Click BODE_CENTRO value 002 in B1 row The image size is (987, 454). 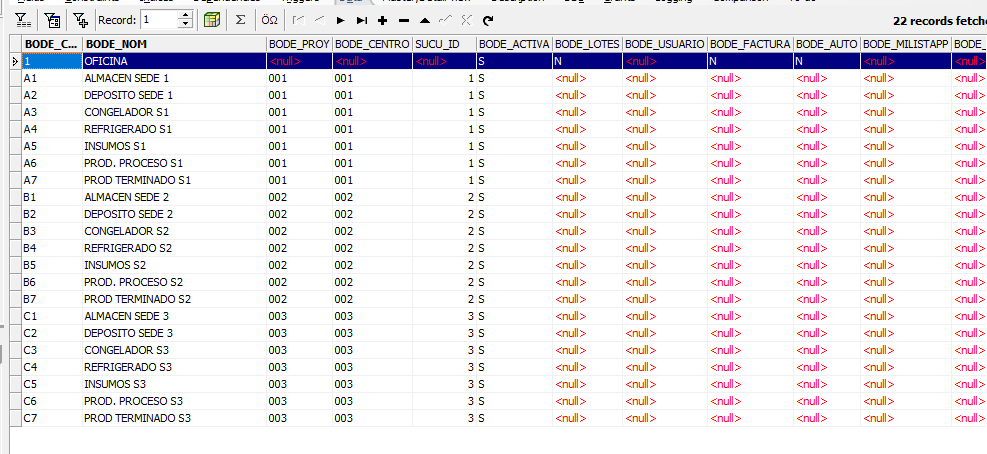pos(373,197)
